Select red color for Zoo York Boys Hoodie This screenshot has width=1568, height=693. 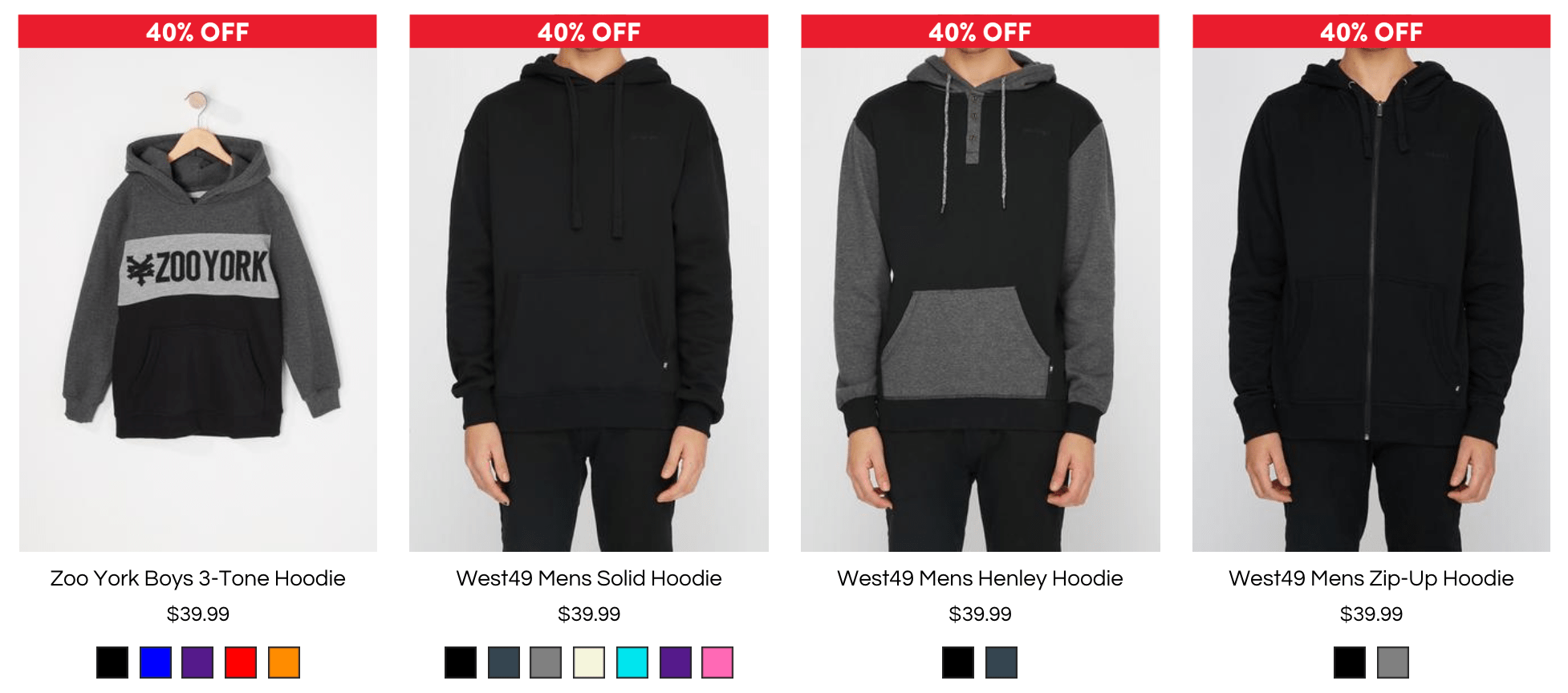[241, 663]
